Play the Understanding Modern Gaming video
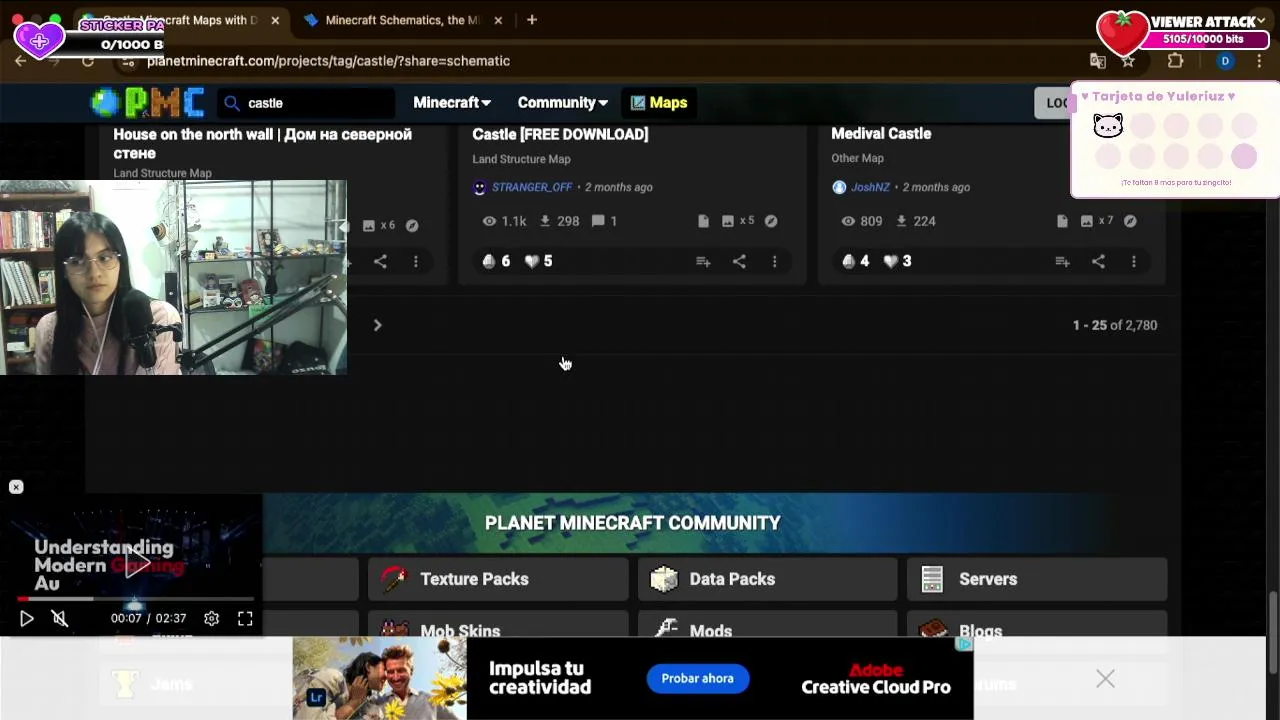This screenshot has width=1280, height=720. [138, 564]
